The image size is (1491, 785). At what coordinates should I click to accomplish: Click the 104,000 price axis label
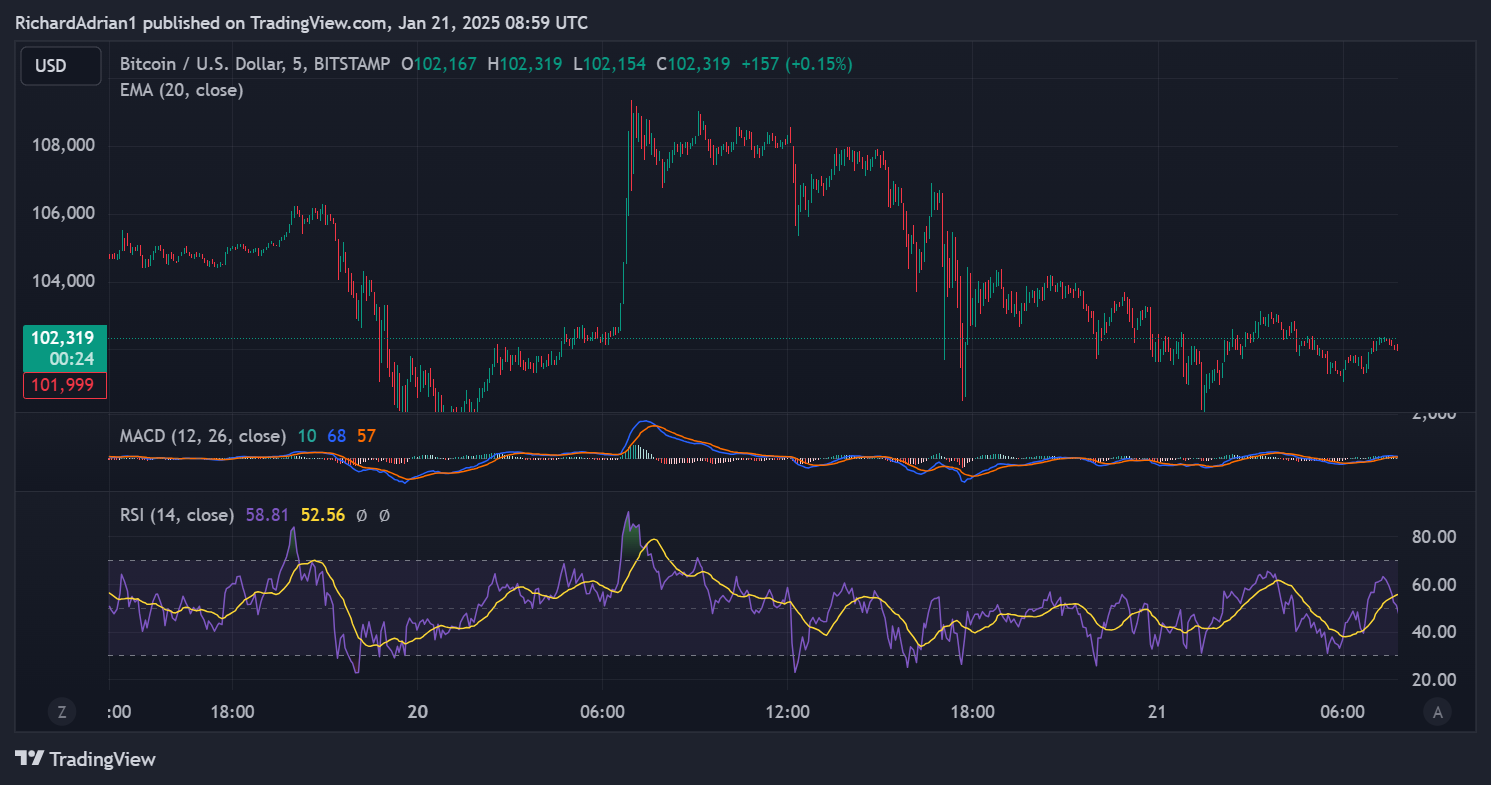[65, 281]
